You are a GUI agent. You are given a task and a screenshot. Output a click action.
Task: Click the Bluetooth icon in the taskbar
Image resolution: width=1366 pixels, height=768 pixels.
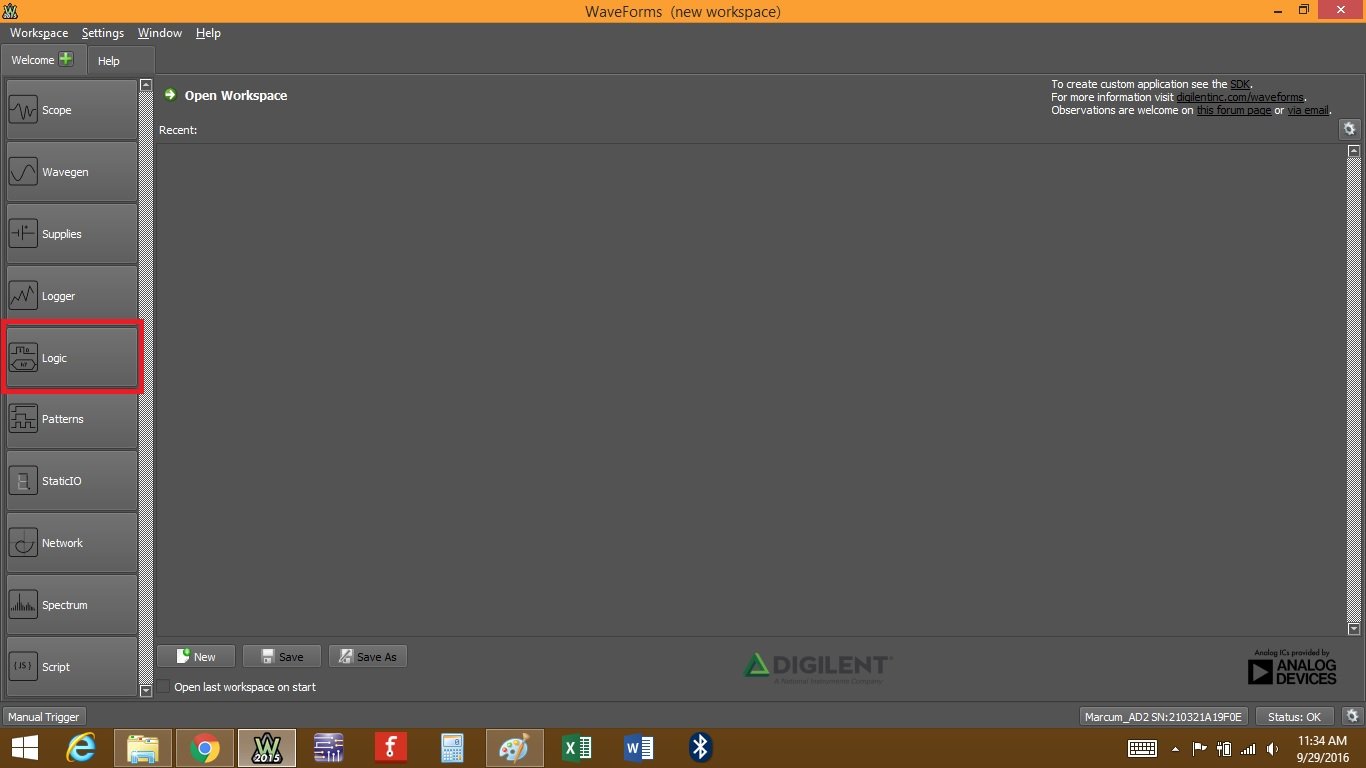(701, 748)
